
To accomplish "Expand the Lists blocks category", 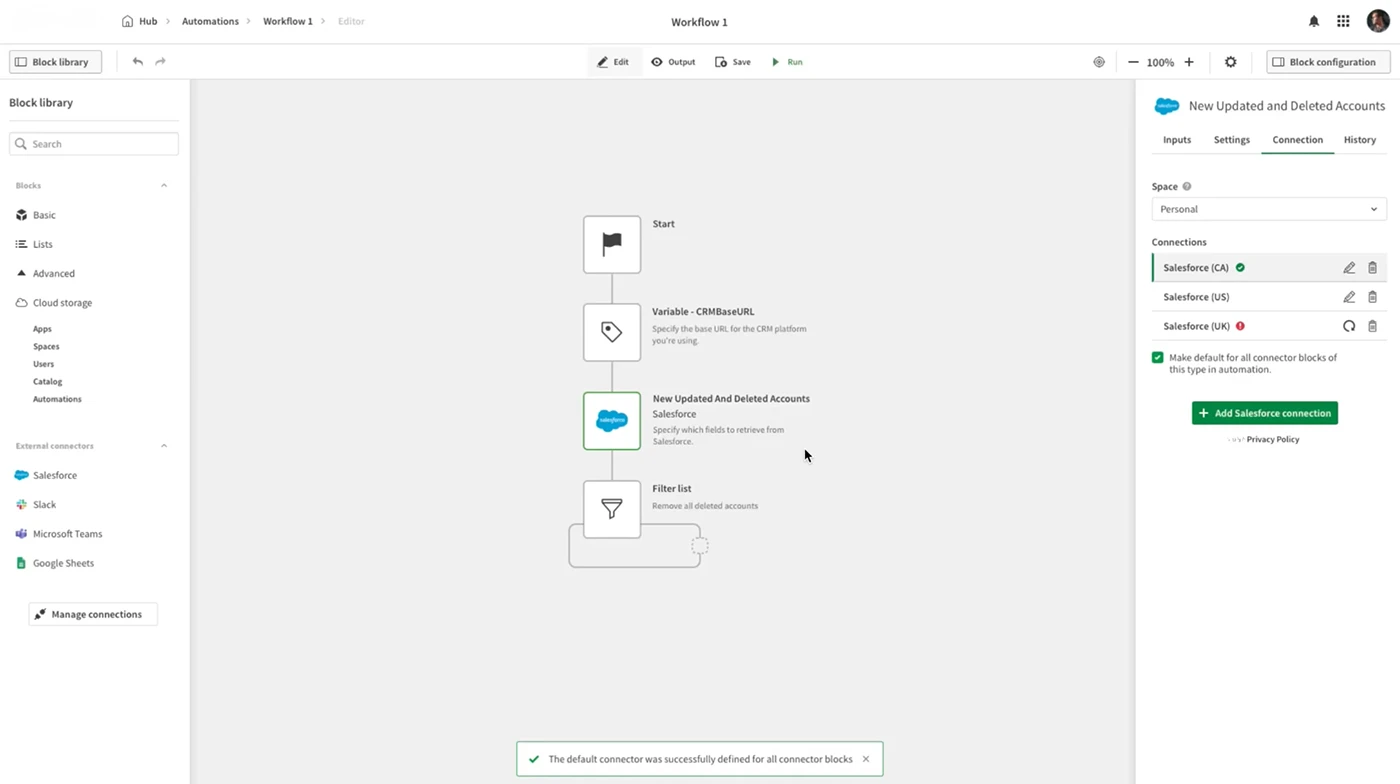I will (42, 244).
